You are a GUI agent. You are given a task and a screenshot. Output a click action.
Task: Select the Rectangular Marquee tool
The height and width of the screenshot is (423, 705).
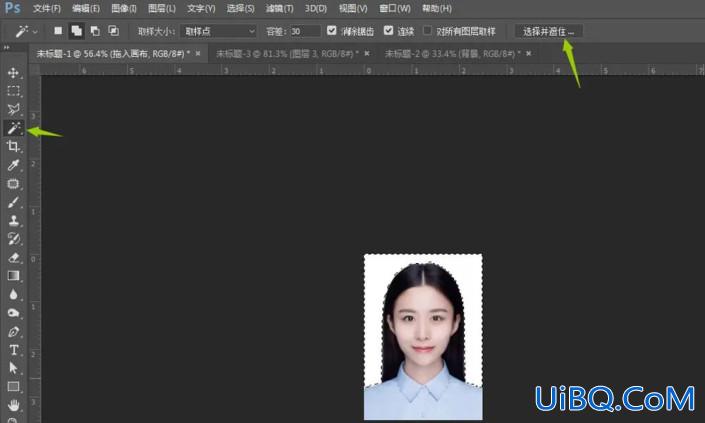(x=13, y=91)
